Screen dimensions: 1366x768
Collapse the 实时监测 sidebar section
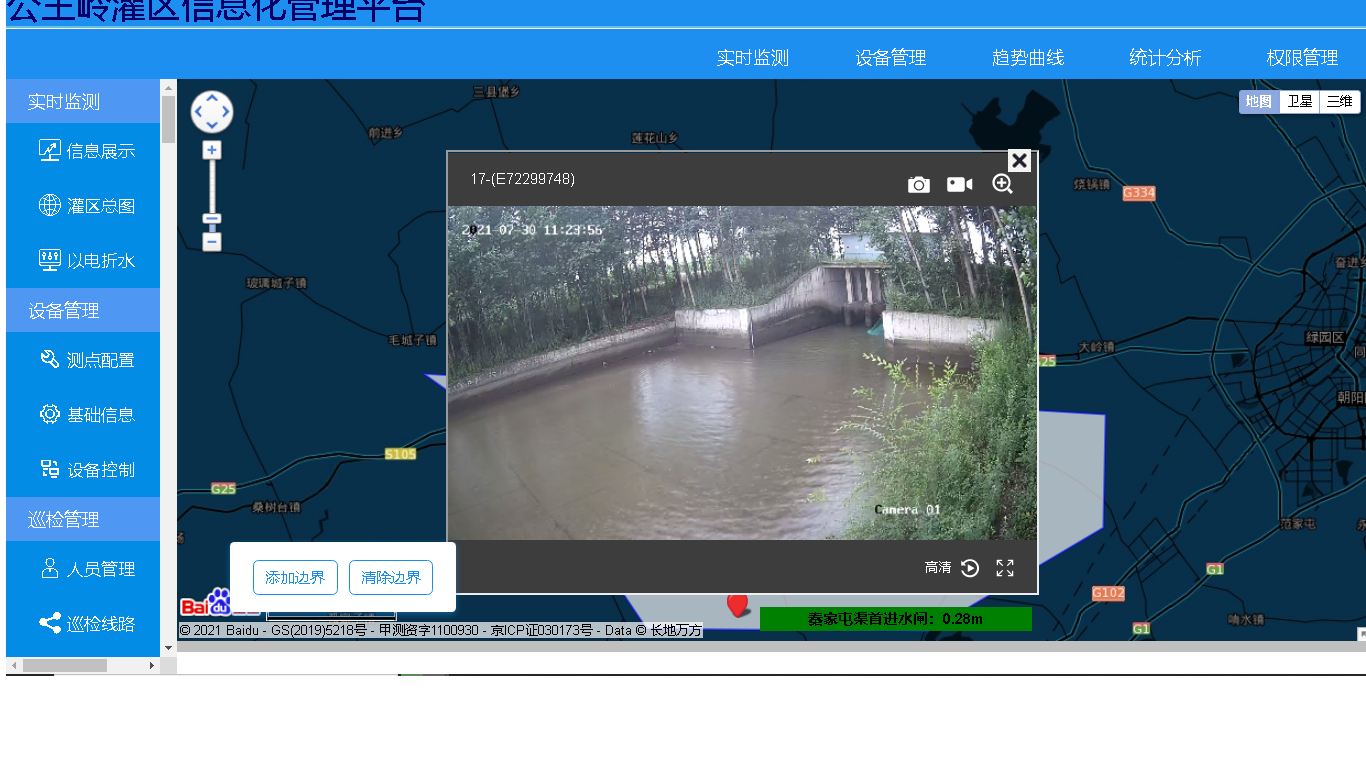(83, 102)
